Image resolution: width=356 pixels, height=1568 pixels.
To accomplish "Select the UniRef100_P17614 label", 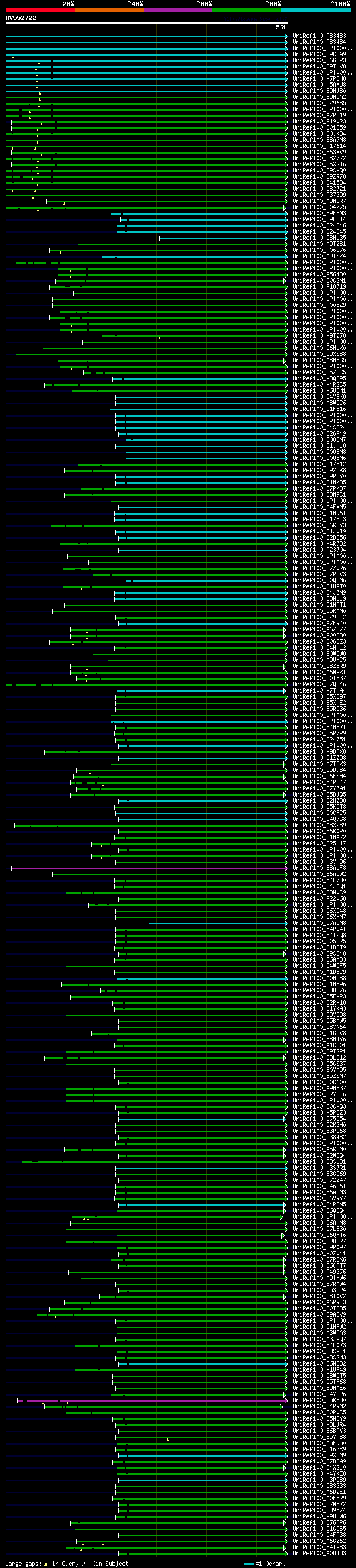I will click(x=319, y=146).
